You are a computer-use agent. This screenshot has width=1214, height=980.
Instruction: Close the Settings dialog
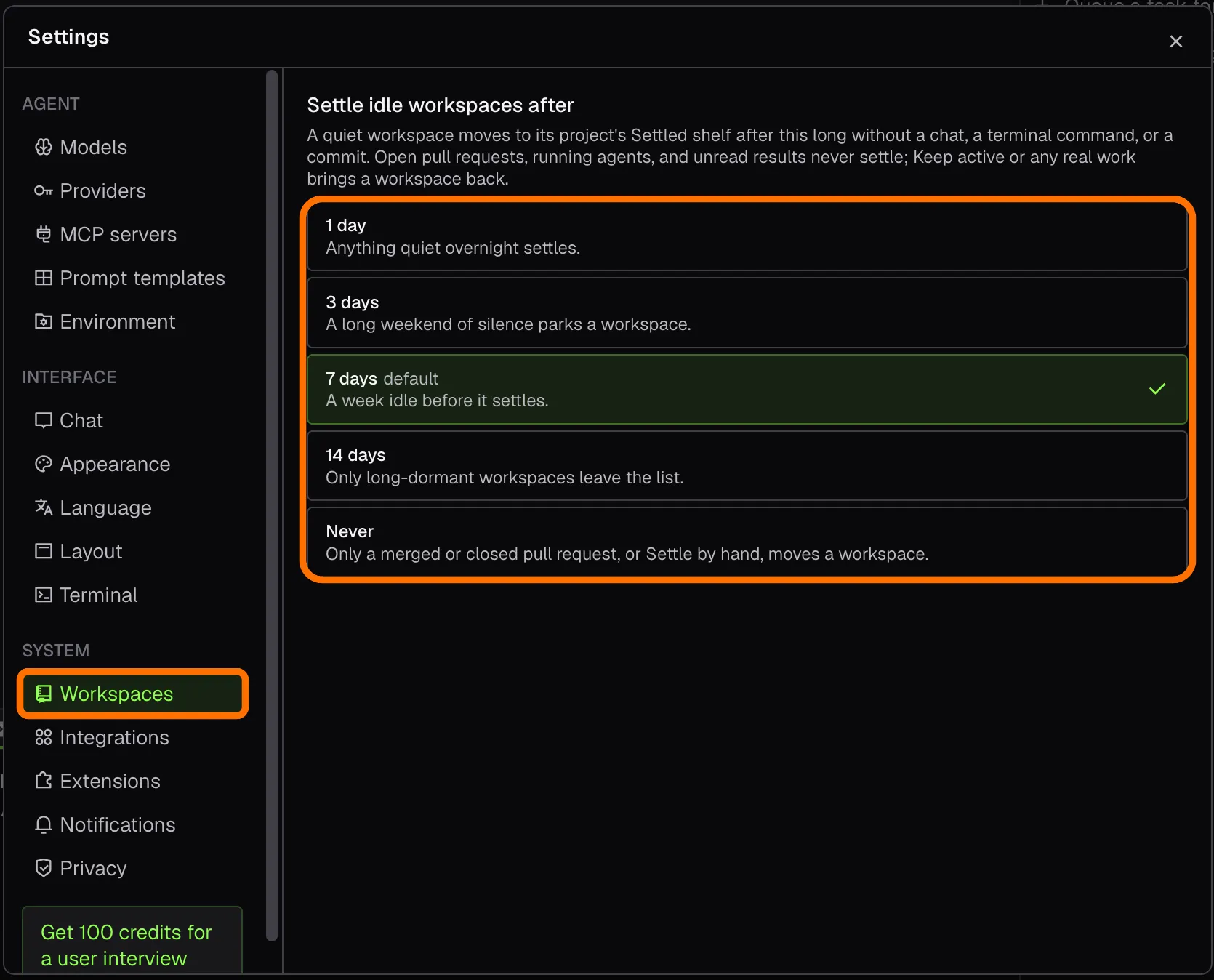tap(1175, 41)
